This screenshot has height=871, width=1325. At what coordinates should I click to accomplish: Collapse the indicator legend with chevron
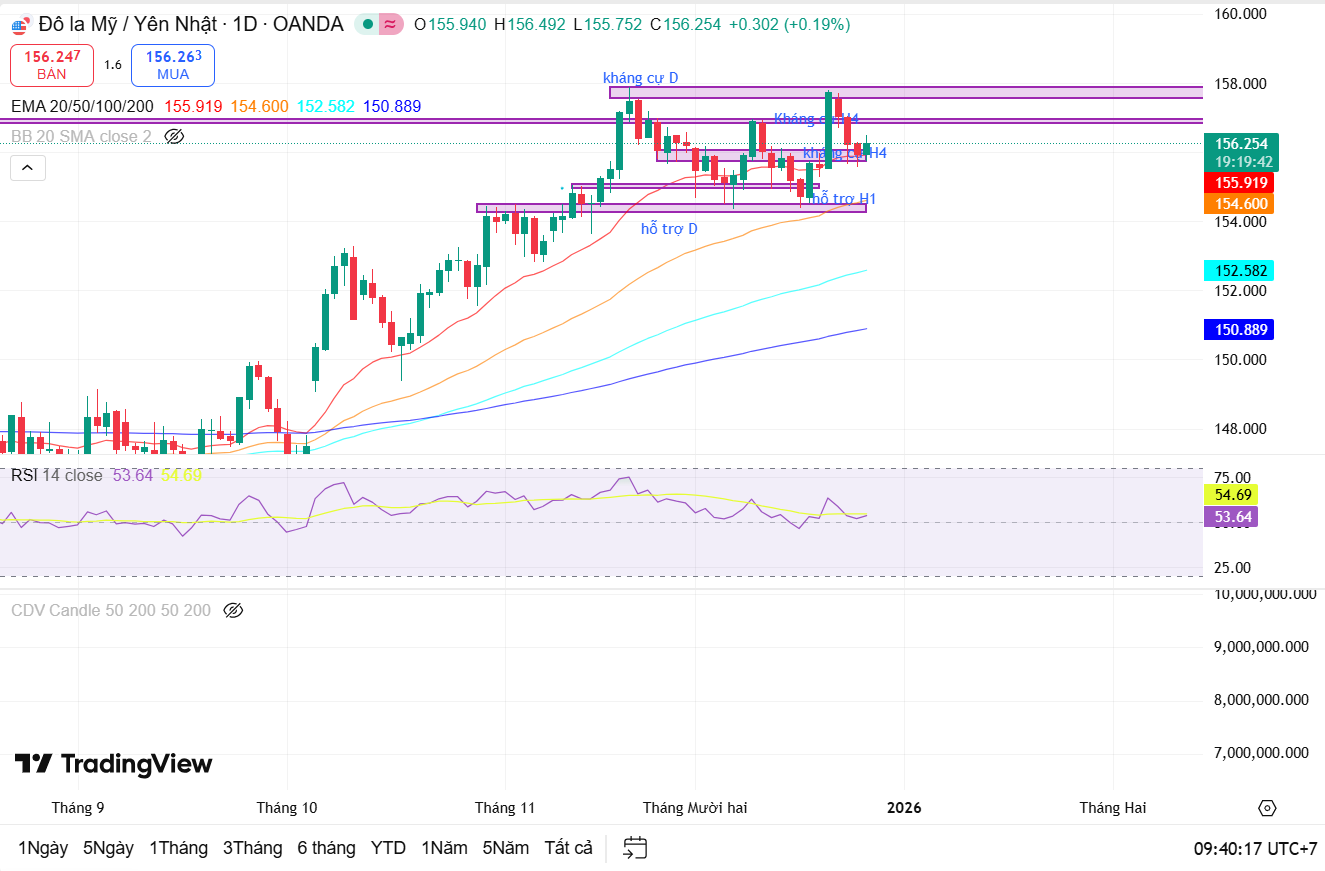(28, 168)
